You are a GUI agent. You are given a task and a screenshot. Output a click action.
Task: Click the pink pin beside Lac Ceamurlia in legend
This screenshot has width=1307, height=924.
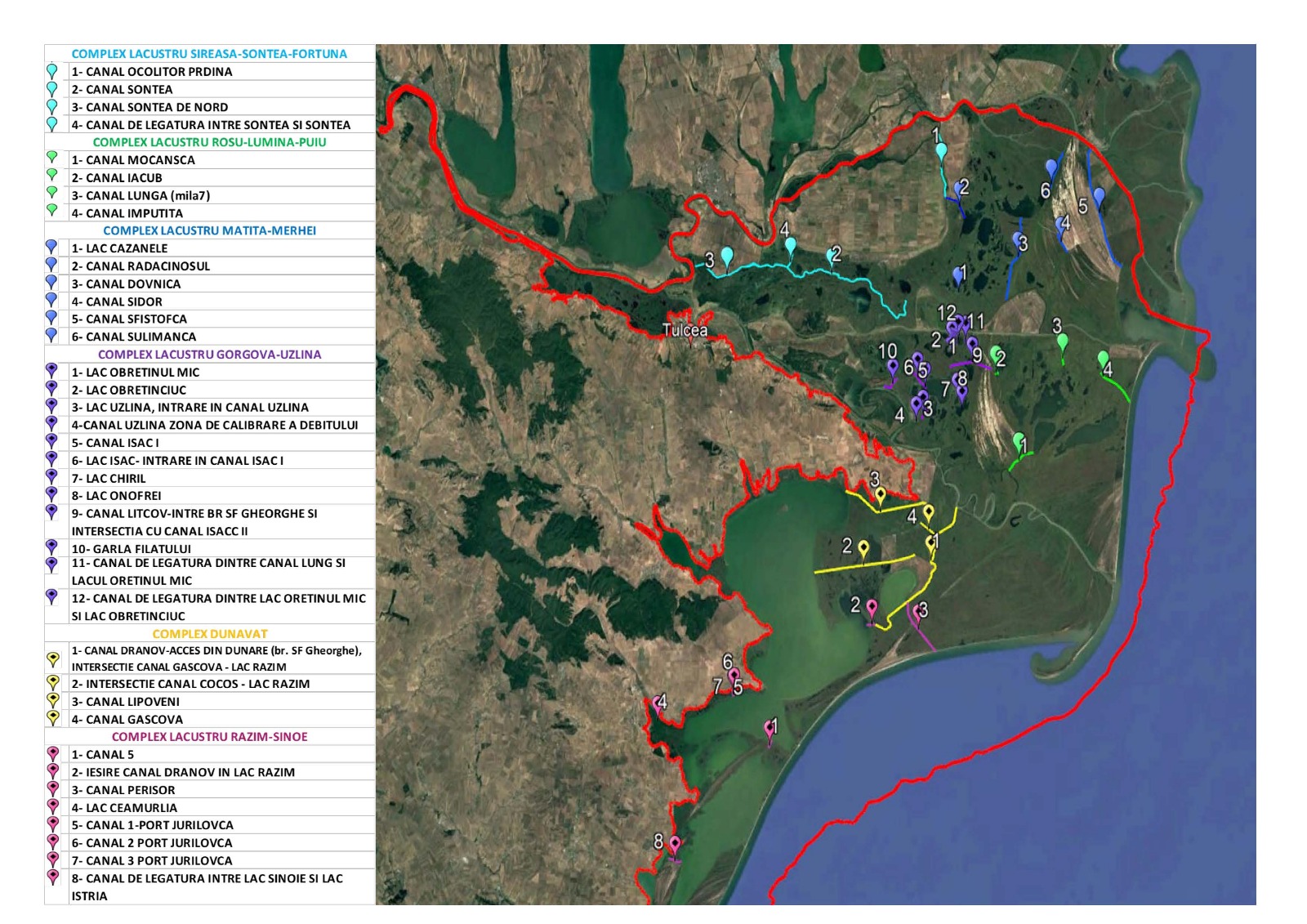[53, 806]
